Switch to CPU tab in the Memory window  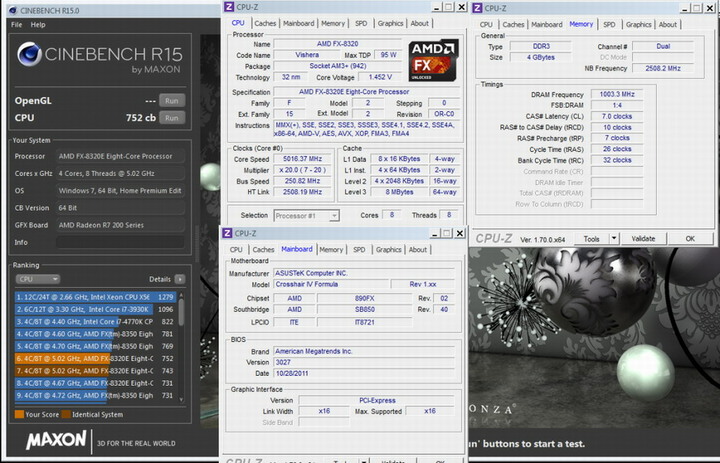coord(486,25)
